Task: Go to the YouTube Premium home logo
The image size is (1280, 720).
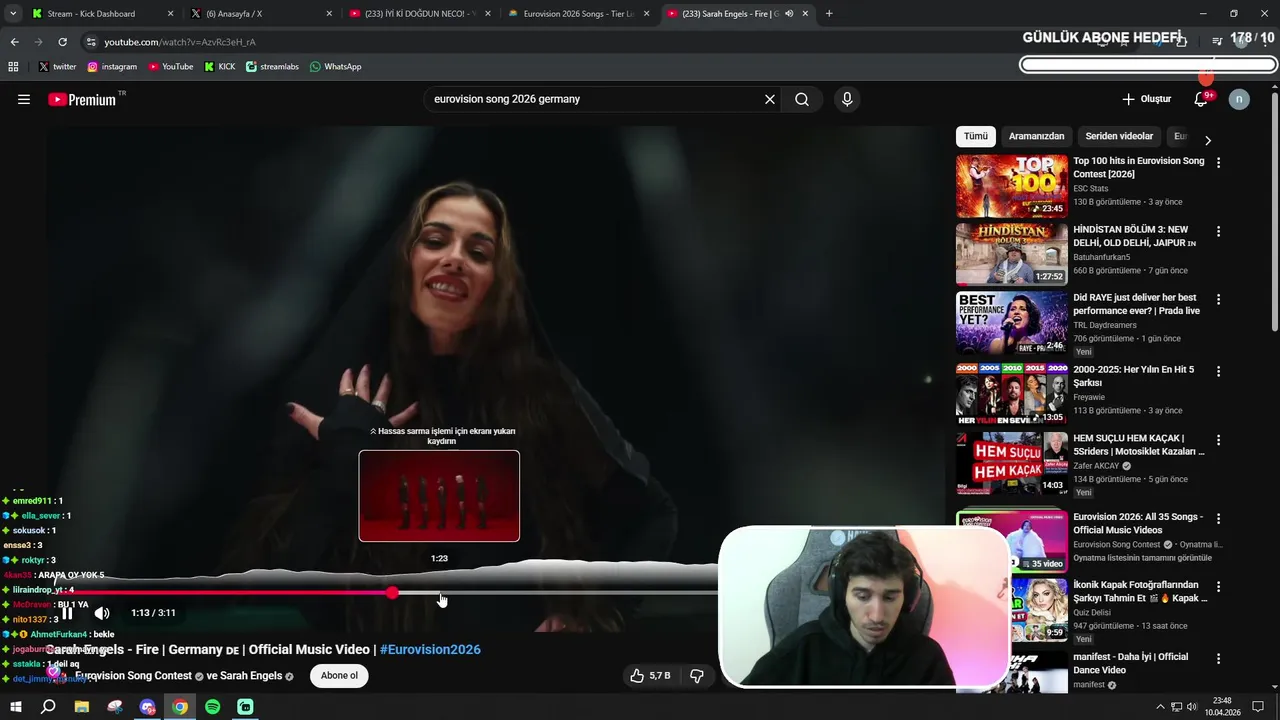Action: (82, 100)
